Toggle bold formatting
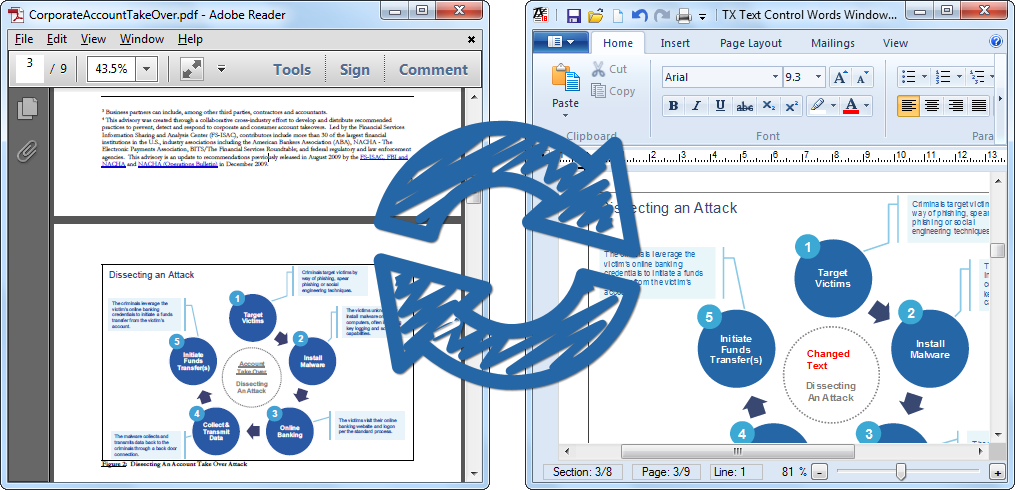Screen dimensions: 1015x490 673,106
